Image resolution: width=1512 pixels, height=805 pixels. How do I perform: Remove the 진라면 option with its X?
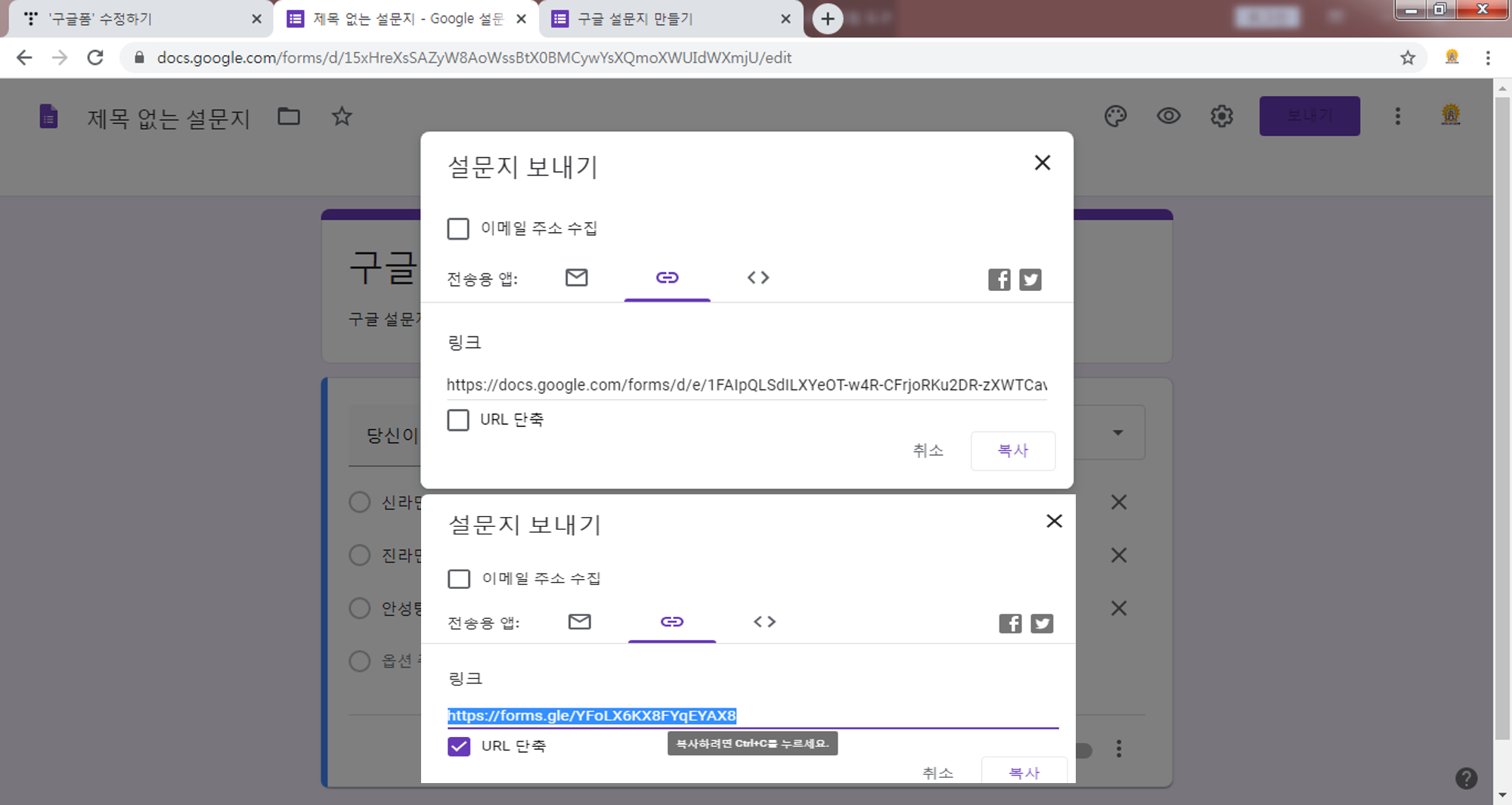coord(1119,556)
